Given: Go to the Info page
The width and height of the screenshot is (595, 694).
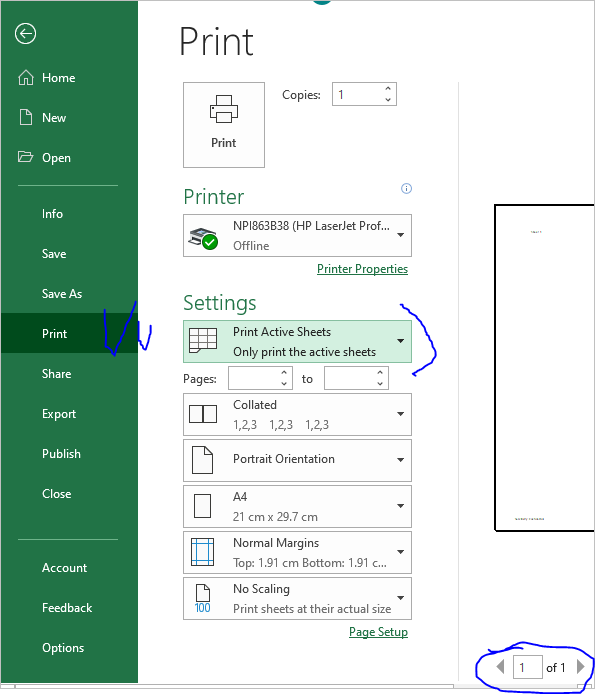Looking at the screenshot, I should 69,214.
